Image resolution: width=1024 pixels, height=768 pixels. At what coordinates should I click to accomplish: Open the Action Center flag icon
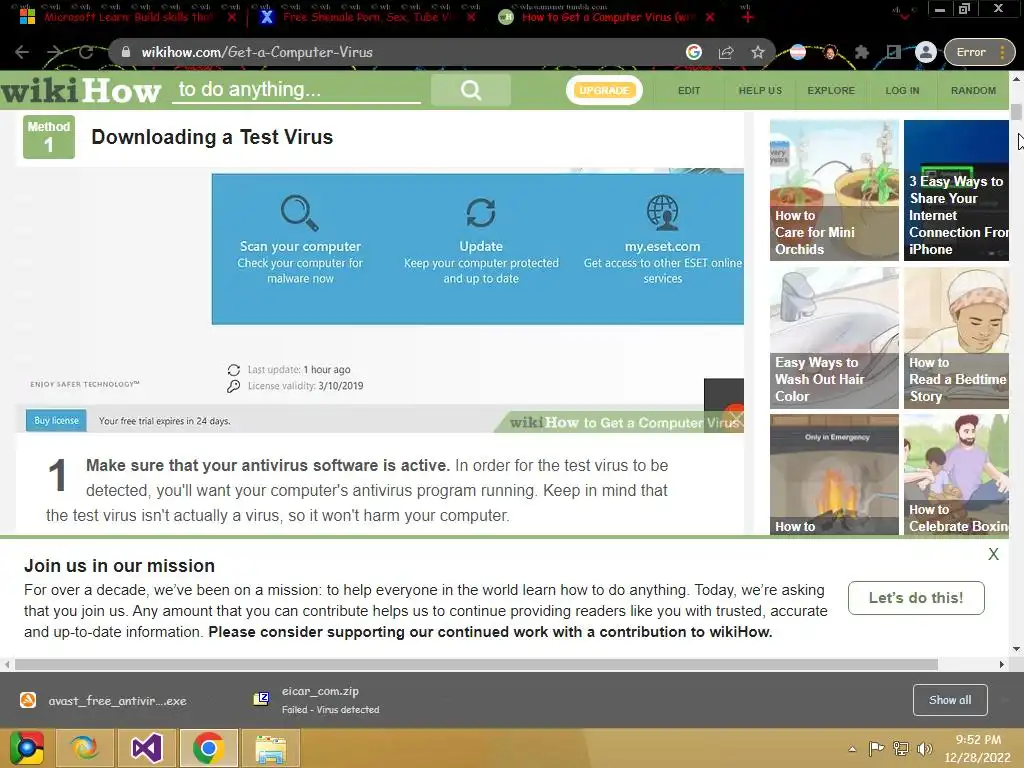pos(876,749)
